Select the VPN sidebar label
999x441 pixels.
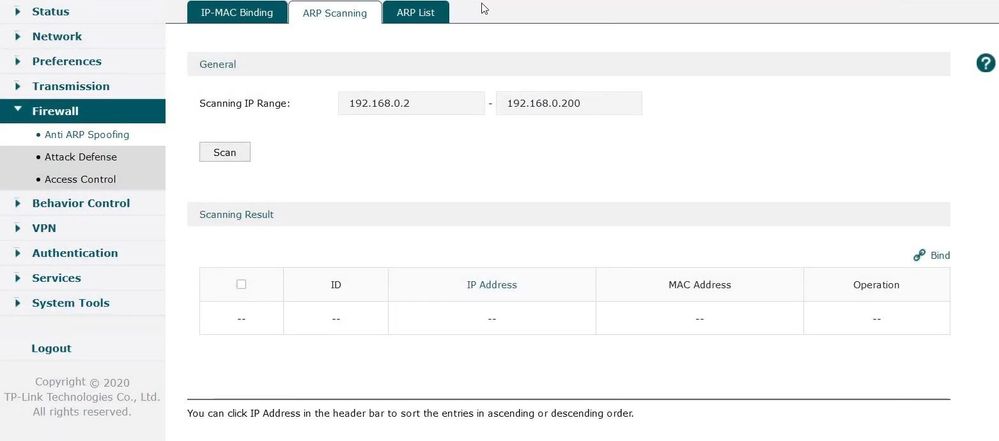click(44, 228)
